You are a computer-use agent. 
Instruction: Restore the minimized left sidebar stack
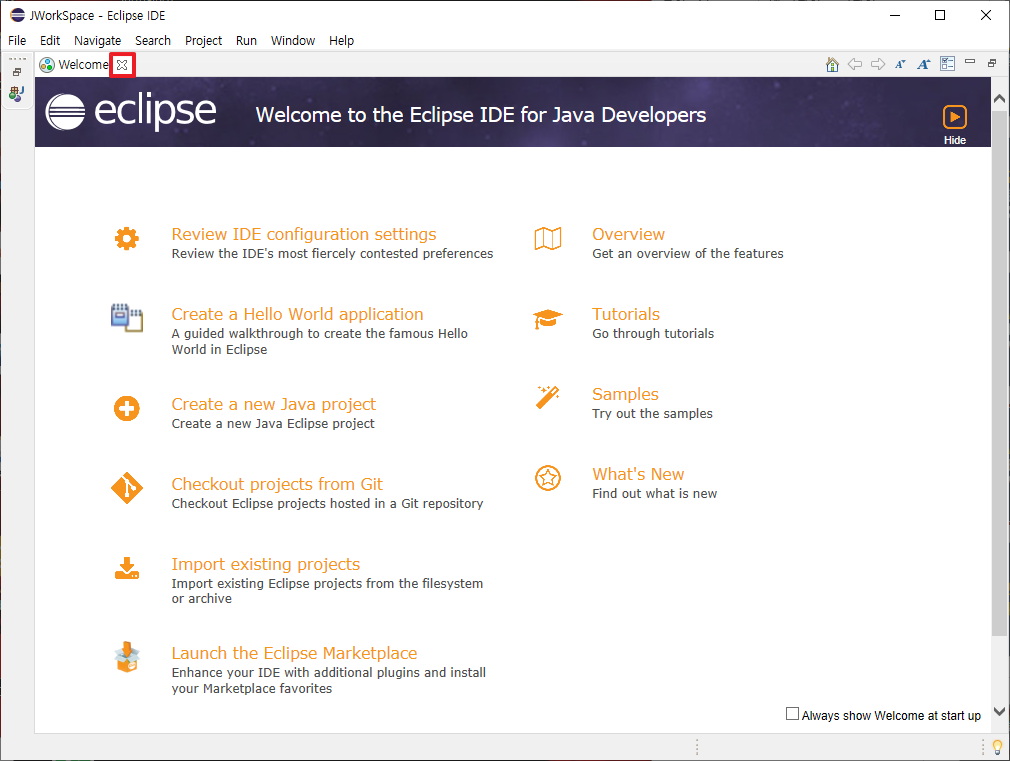(x=17, y=72)
